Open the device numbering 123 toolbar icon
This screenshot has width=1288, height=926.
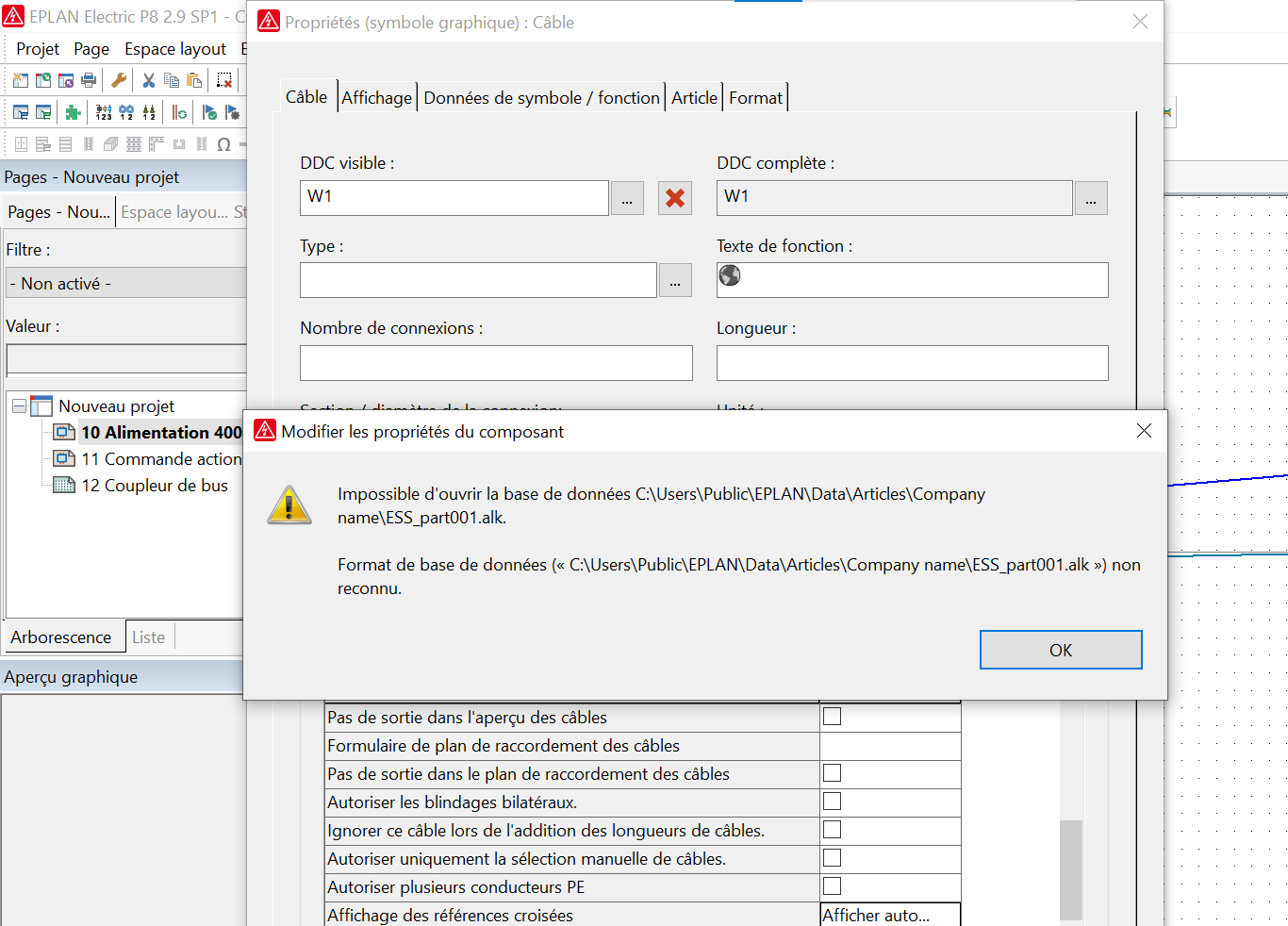pyautogui.click(x=104, y=112)
